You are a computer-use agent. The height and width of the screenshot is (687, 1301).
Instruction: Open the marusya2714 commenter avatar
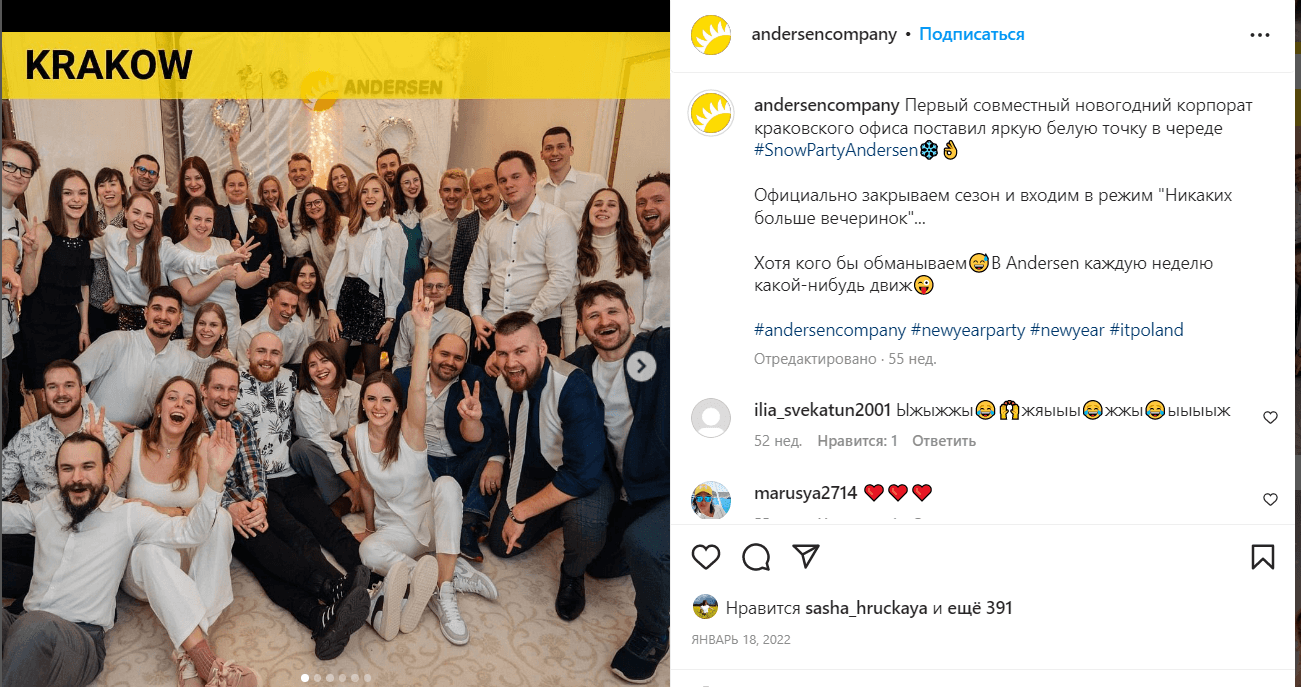711,500
